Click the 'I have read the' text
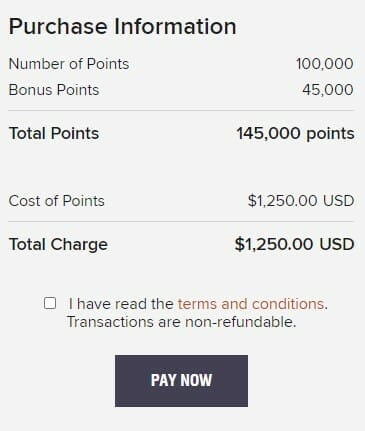 coord(121,304)
